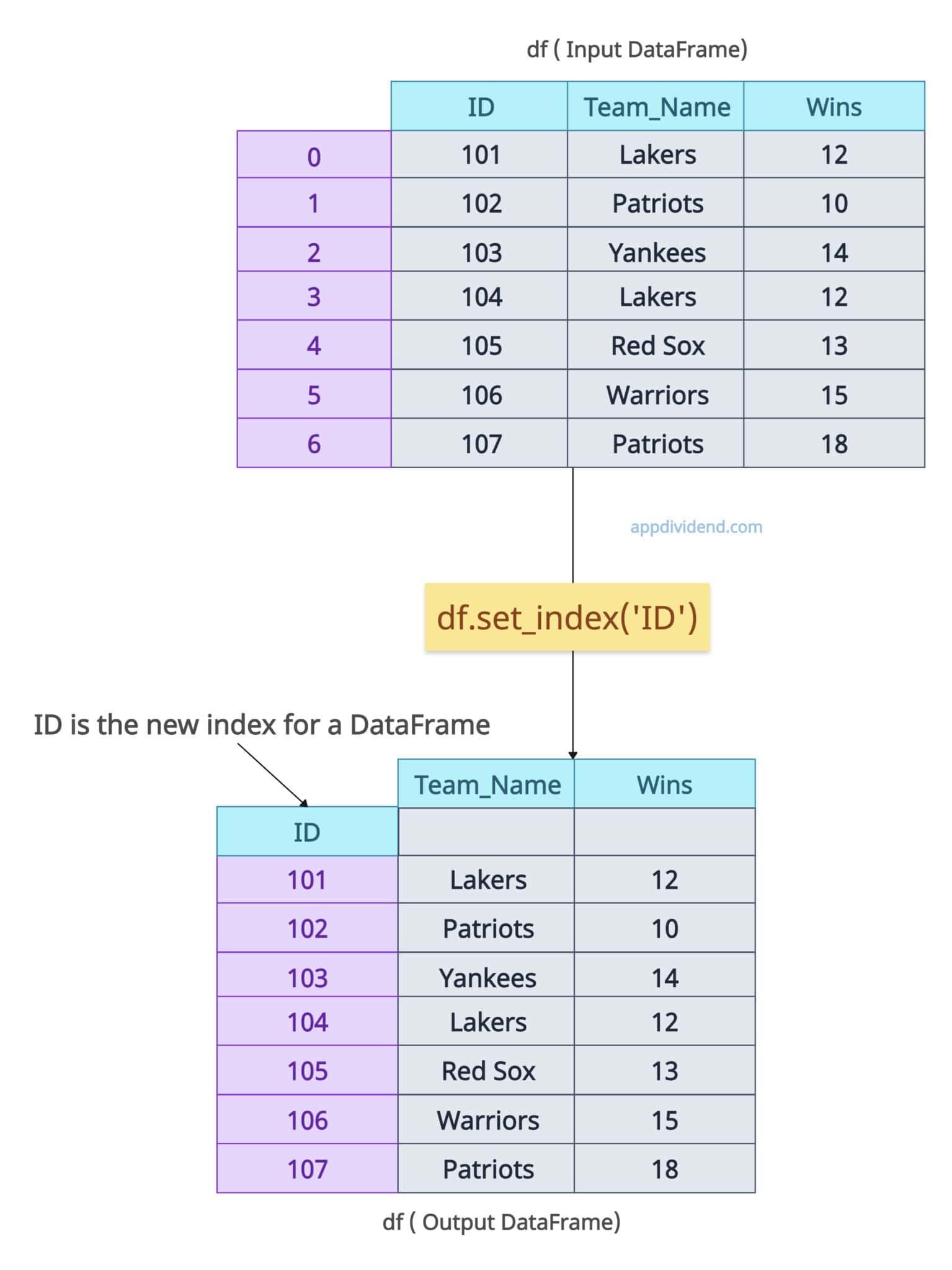
Task: Click Wins column header in input DataFrame
Action: 834,107
